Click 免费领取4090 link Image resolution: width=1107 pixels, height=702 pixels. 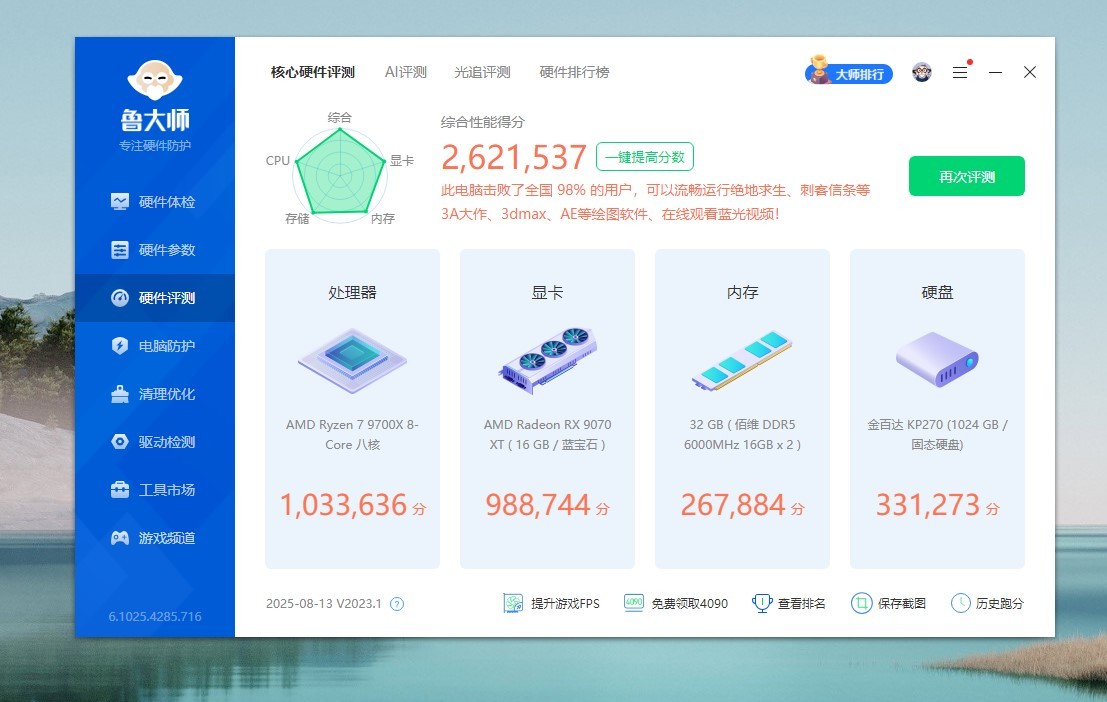click(676, 603)
